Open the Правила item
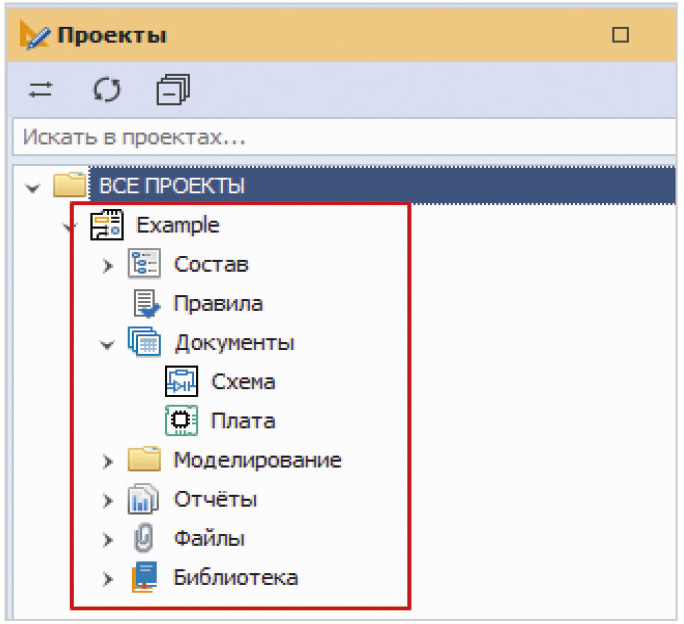 pos(218,304)
